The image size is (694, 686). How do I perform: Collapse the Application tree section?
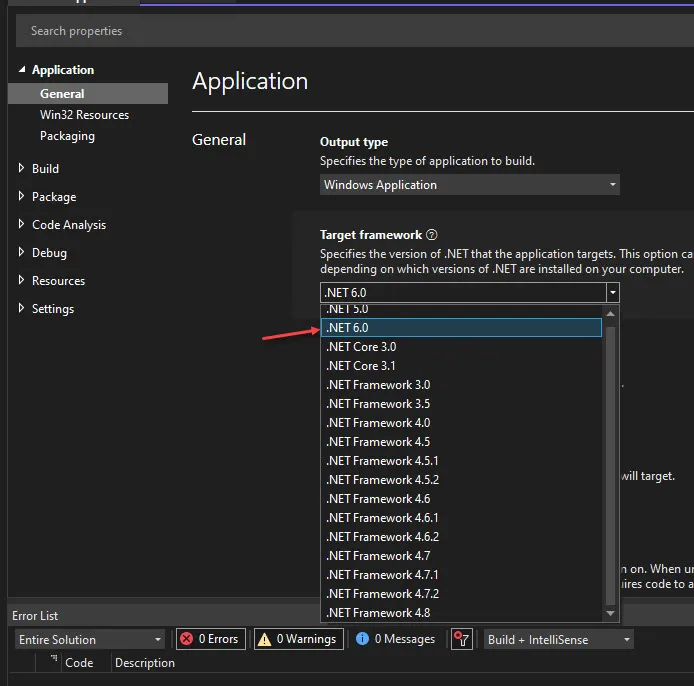pyautogui.click(x=22, y=69)
